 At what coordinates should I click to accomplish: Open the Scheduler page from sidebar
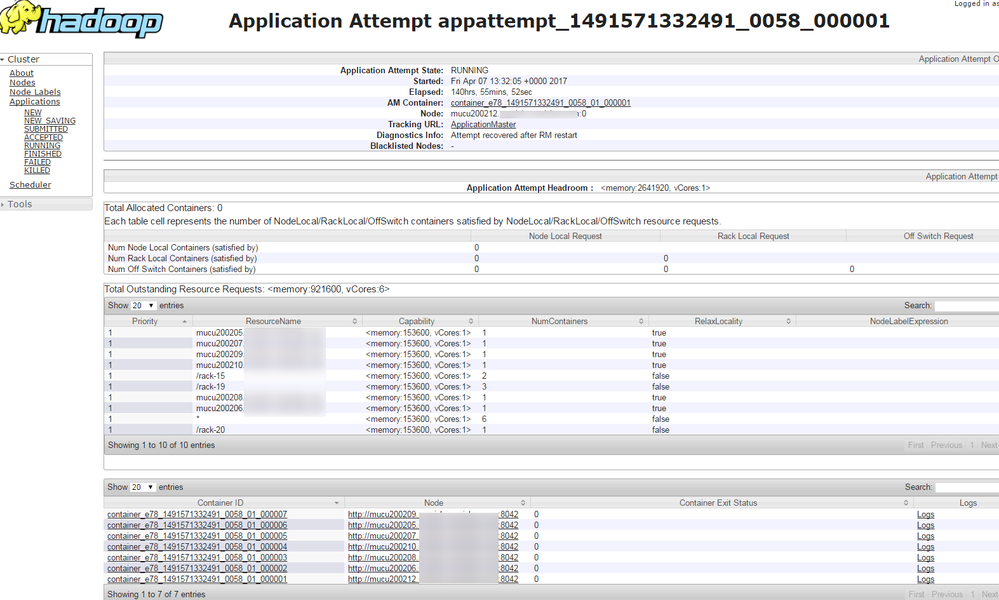[30, 185]
